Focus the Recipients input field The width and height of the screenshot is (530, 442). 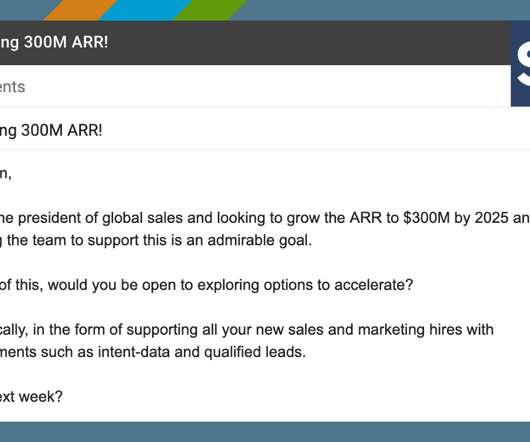[255, 87]
